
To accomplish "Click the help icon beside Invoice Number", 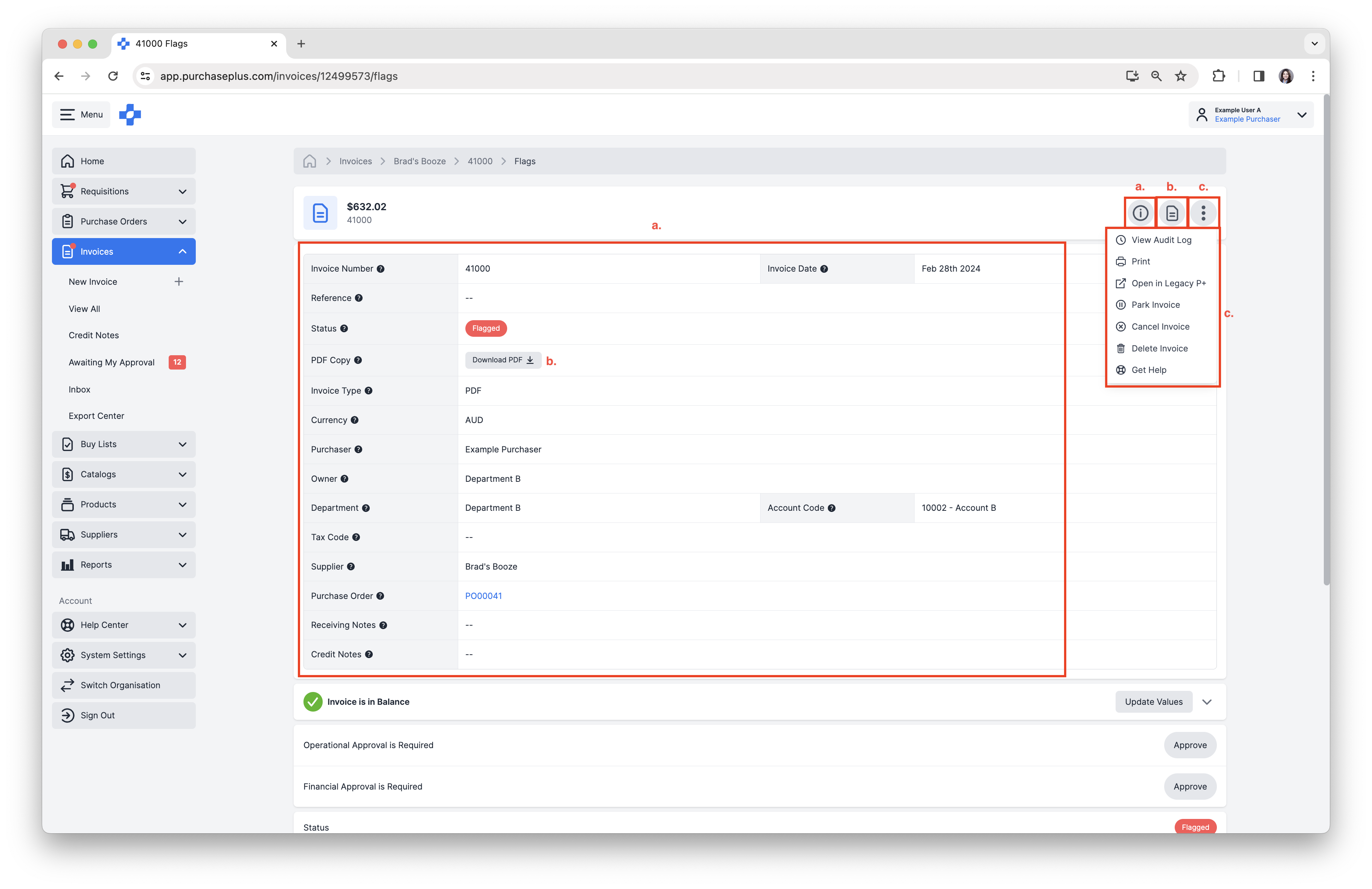I will 381,269.
